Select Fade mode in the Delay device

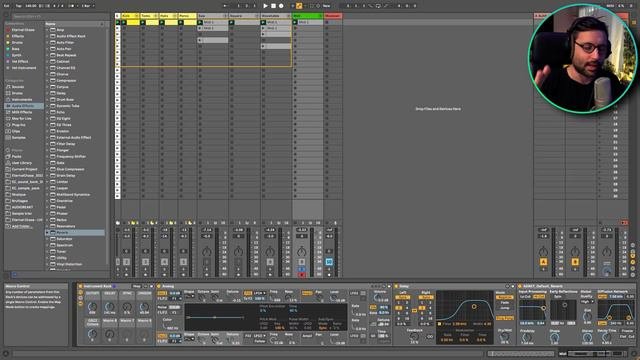coord(504,303)
